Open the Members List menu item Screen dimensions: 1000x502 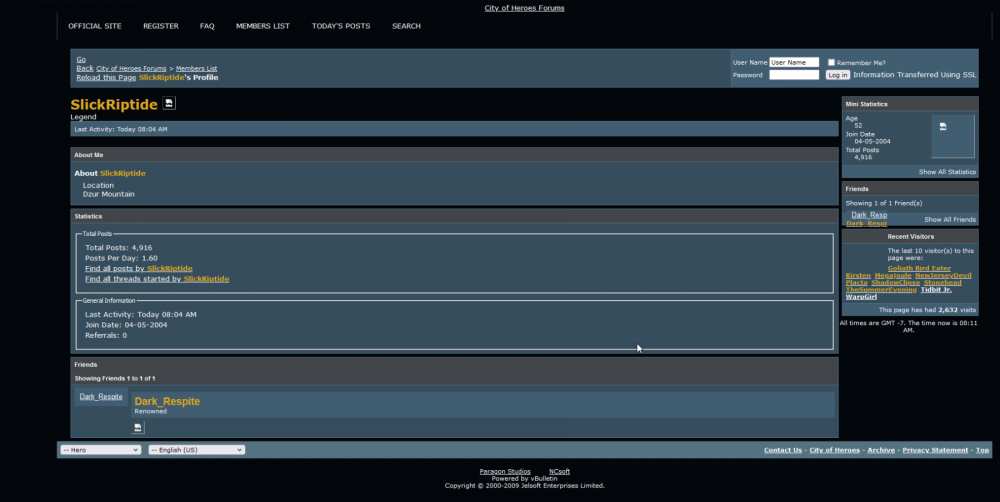point(263,26)
